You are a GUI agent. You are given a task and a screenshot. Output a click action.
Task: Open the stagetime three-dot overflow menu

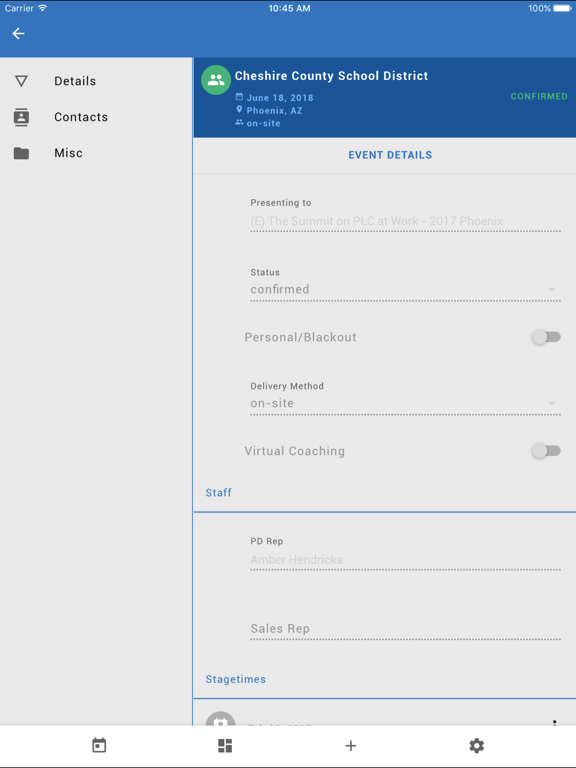click(554, 722)
